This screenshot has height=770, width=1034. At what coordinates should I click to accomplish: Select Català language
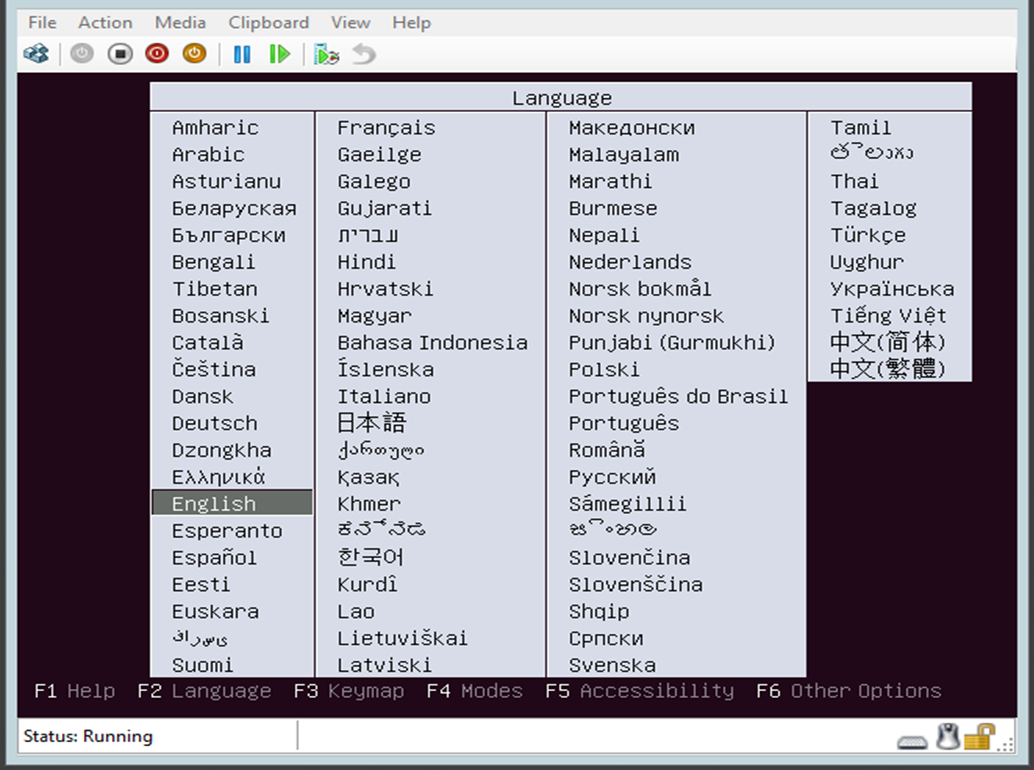(208, 342)
